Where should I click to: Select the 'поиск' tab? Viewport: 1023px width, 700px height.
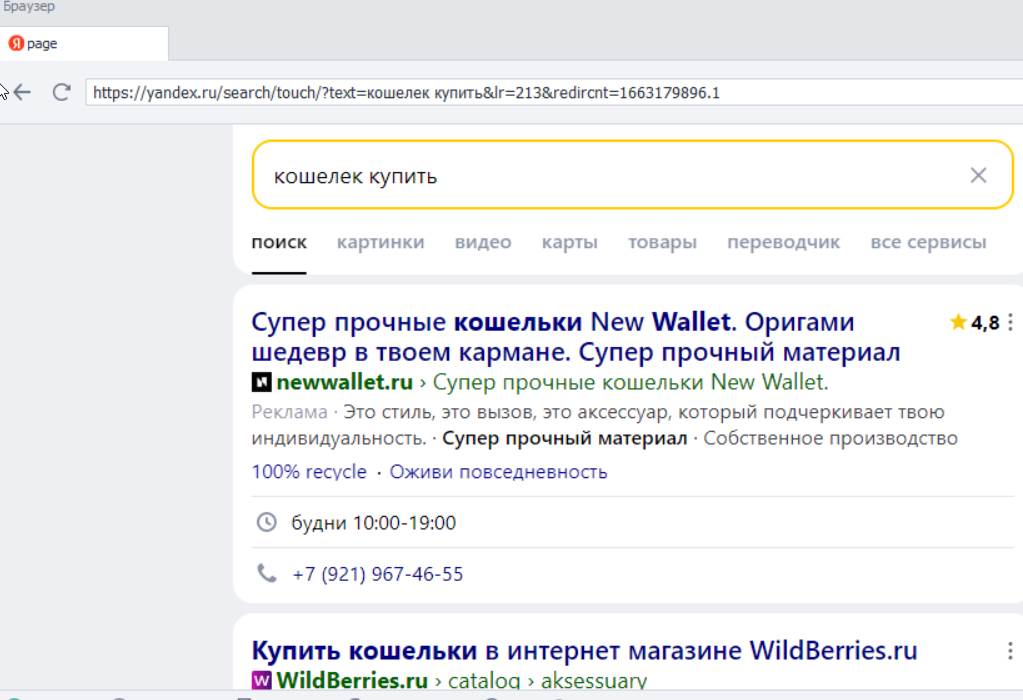coord(279,242)
